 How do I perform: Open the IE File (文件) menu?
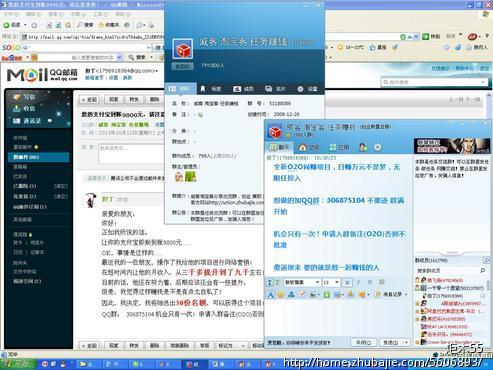pyautogui.click(x=11, y=14)
